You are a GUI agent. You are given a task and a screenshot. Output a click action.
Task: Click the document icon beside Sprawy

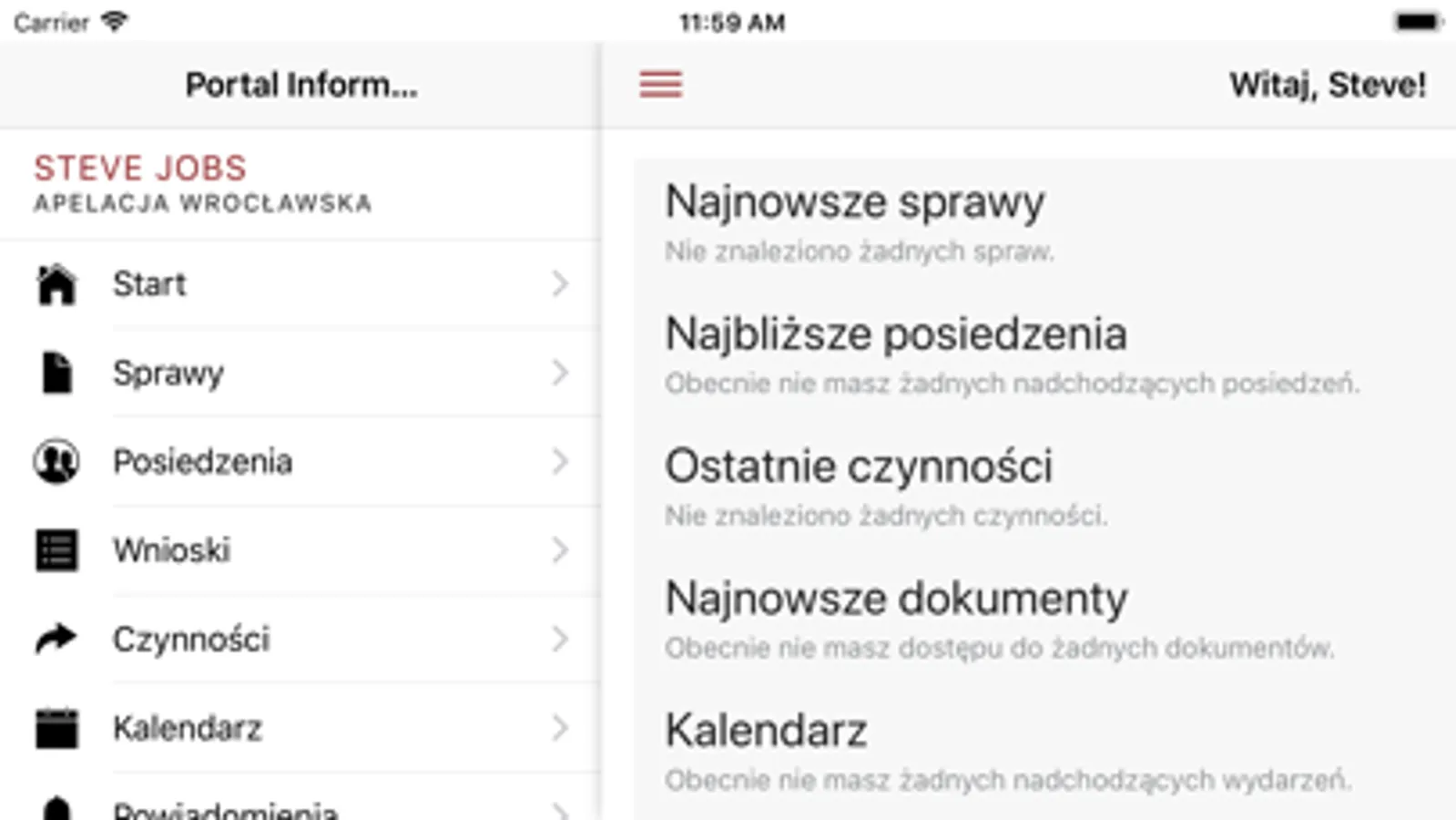pyautogui.click(x=56, y=373)
